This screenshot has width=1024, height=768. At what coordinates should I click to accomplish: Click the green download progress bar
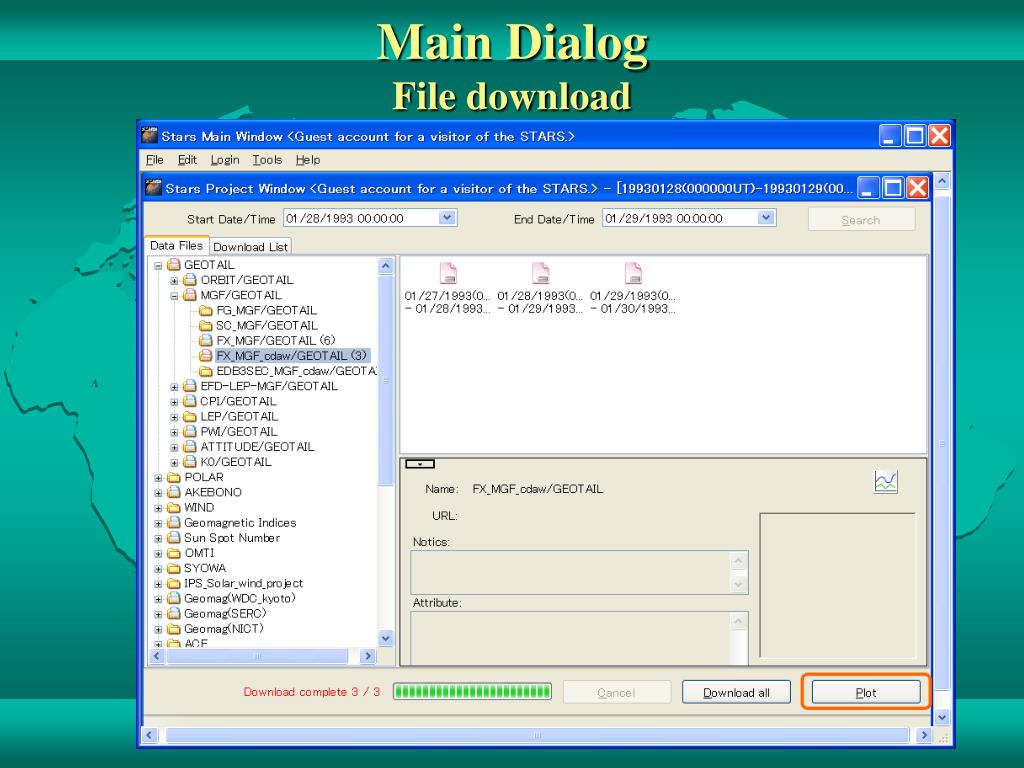[x=472, y=692]
